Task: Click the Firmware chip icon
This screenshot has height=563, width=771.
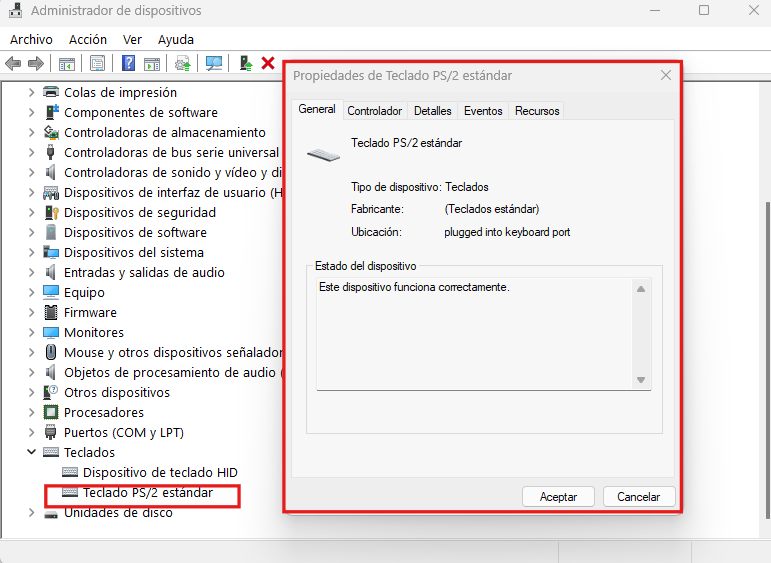Action: pos(51,312)
